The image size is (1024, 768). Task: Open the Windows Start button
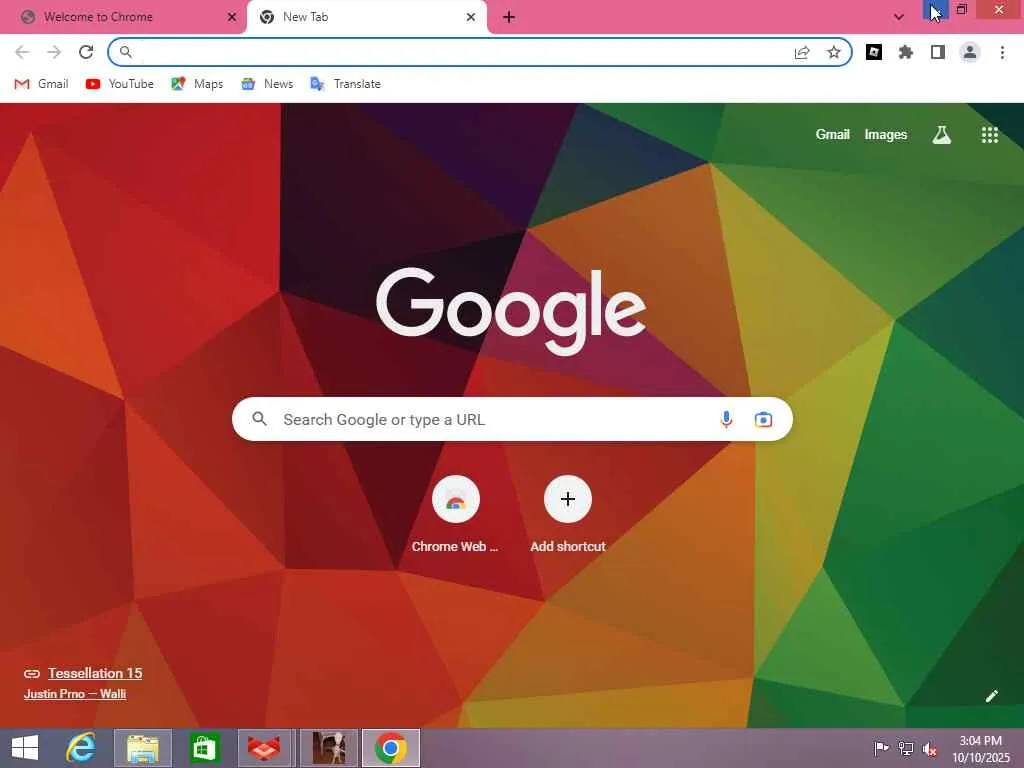25,748
